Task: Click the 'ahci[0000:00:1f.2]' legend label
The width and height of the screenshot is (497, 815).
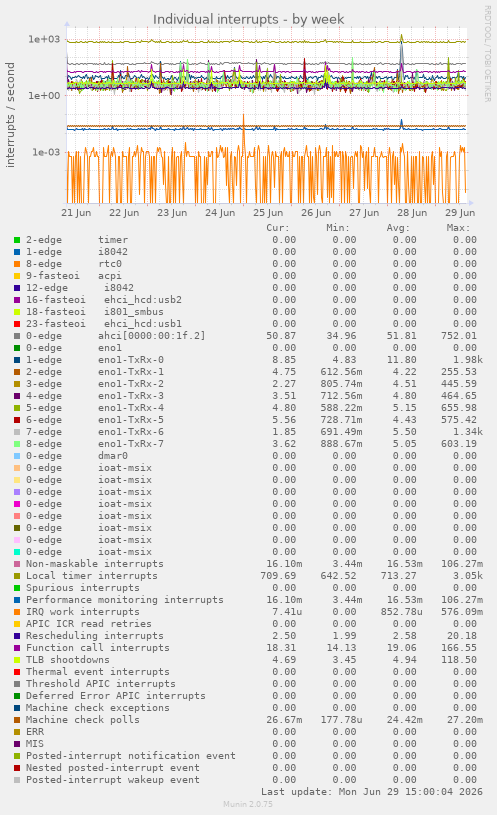Action: [152, 336]
